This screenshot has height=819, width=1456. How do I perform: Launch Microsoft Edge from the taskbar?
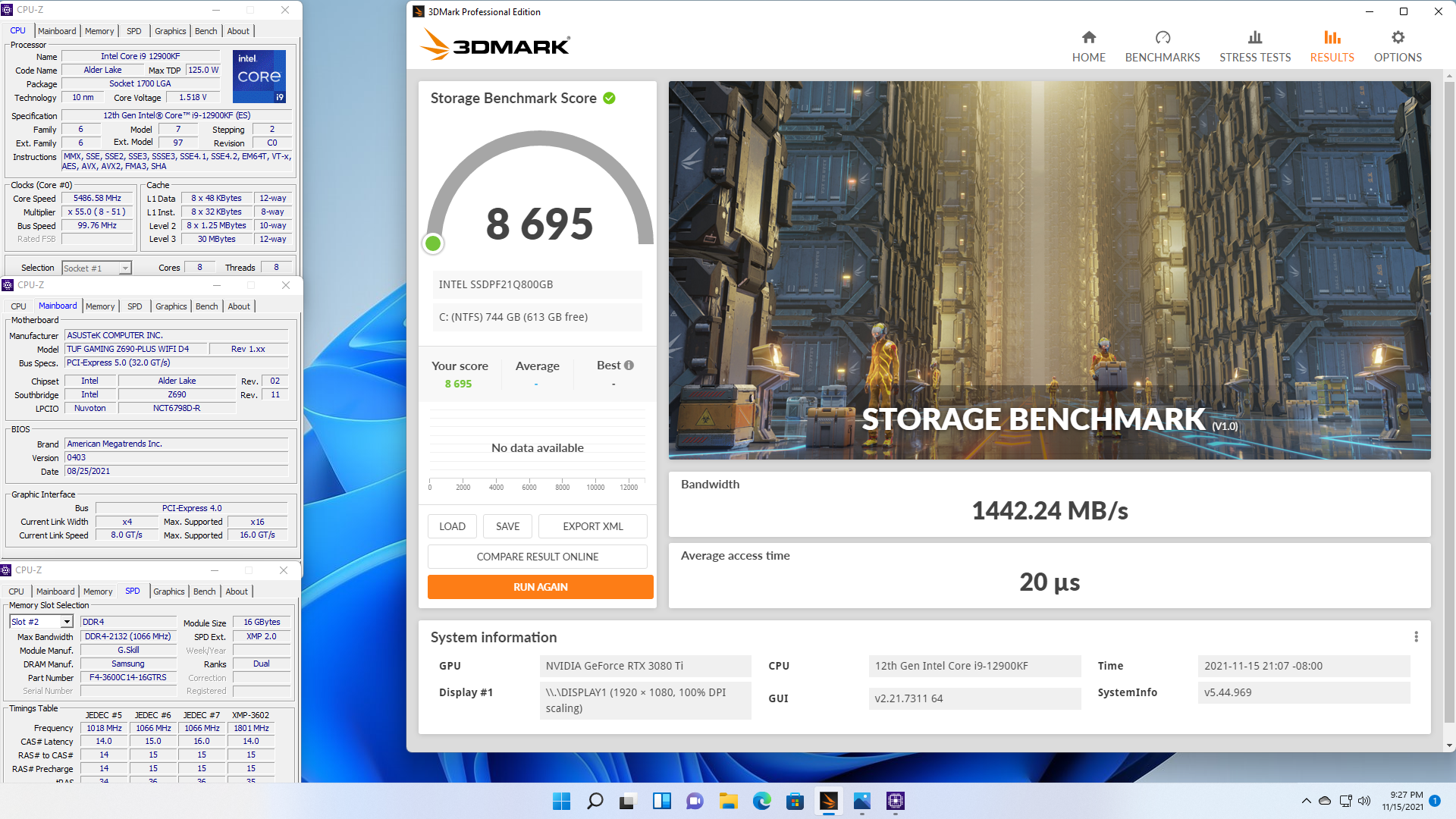tap(762, 801)
